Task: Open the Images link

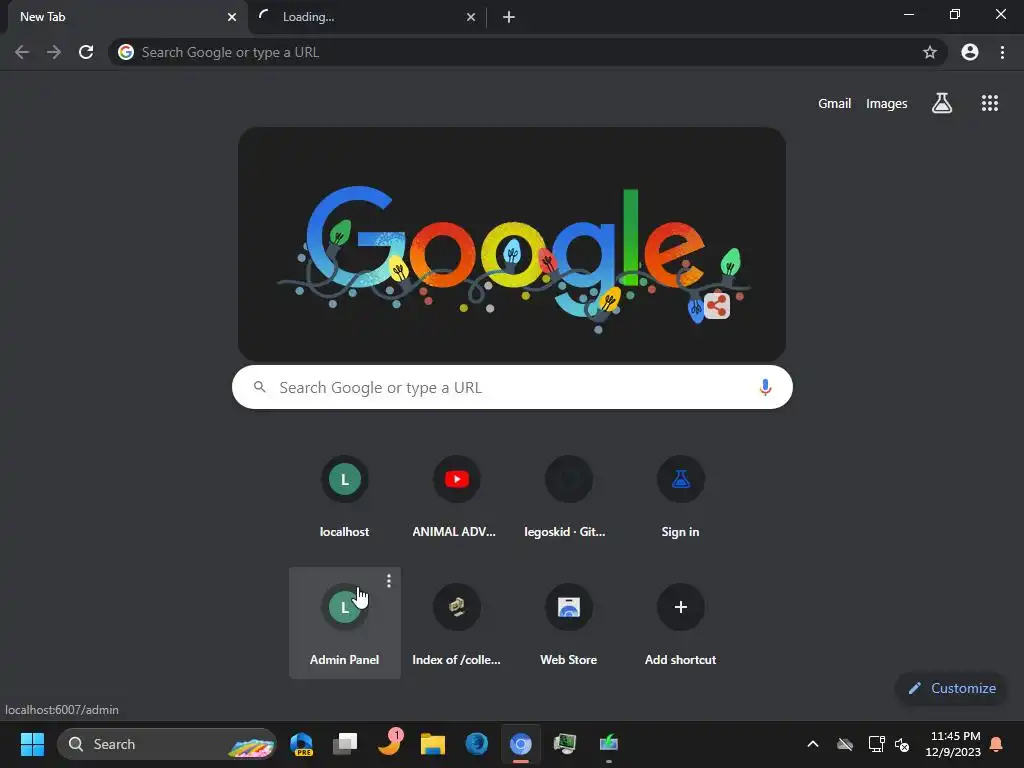Action: point(886,103)
